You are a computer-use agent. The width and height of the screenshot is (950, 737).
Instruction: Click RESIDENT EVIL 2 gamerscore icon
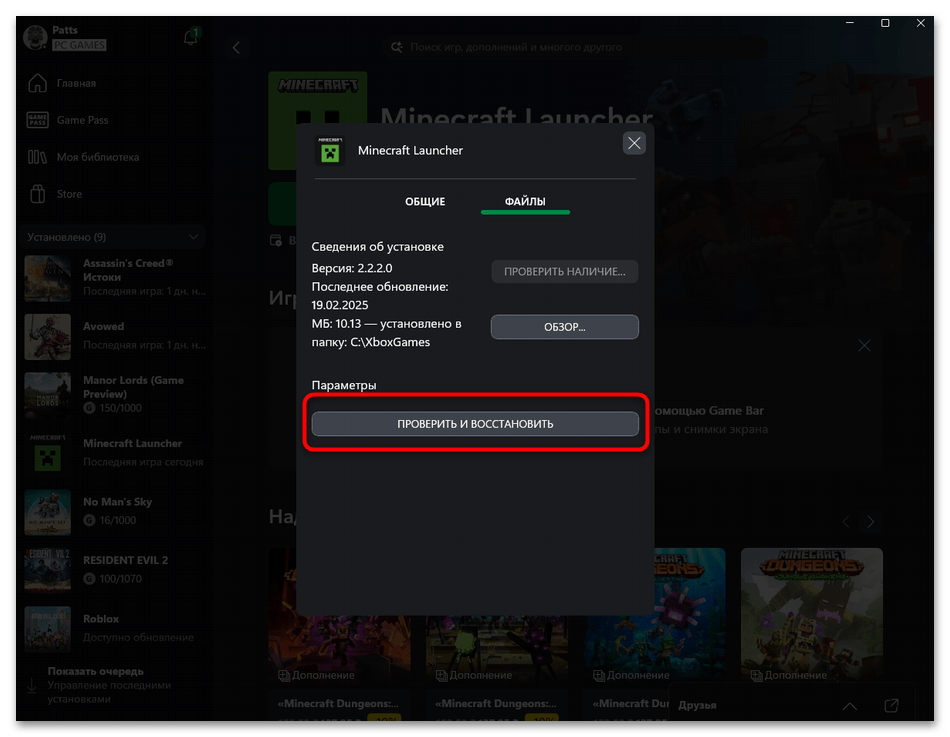pyautogui.click(x=89, y=579)
